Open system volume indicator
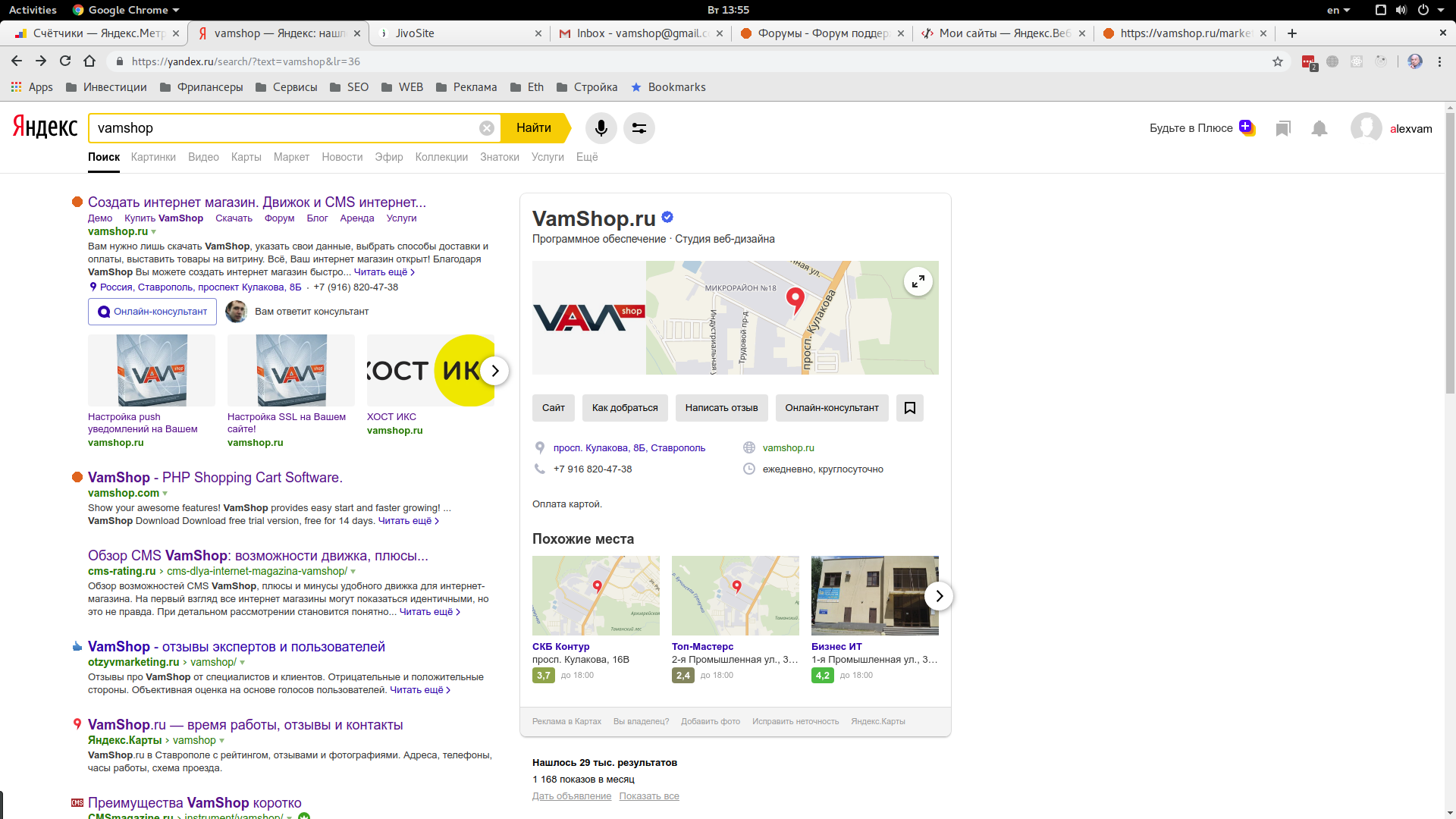This screenshot has width=1456, height=819. (x=1401, y=10)
